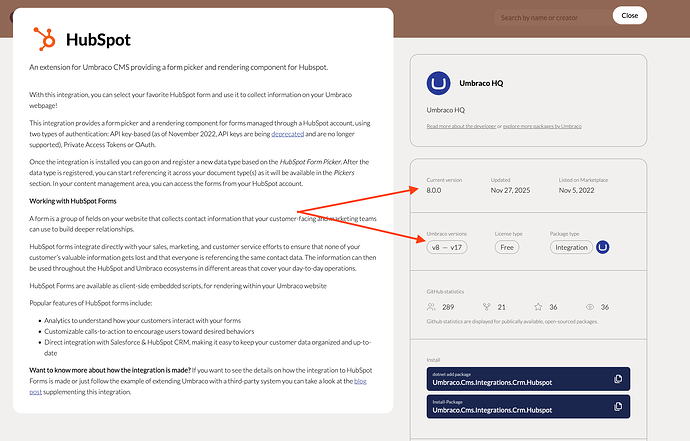Click current version value 8.0.0
Screen dimensions: 690x441
point(433,190)
